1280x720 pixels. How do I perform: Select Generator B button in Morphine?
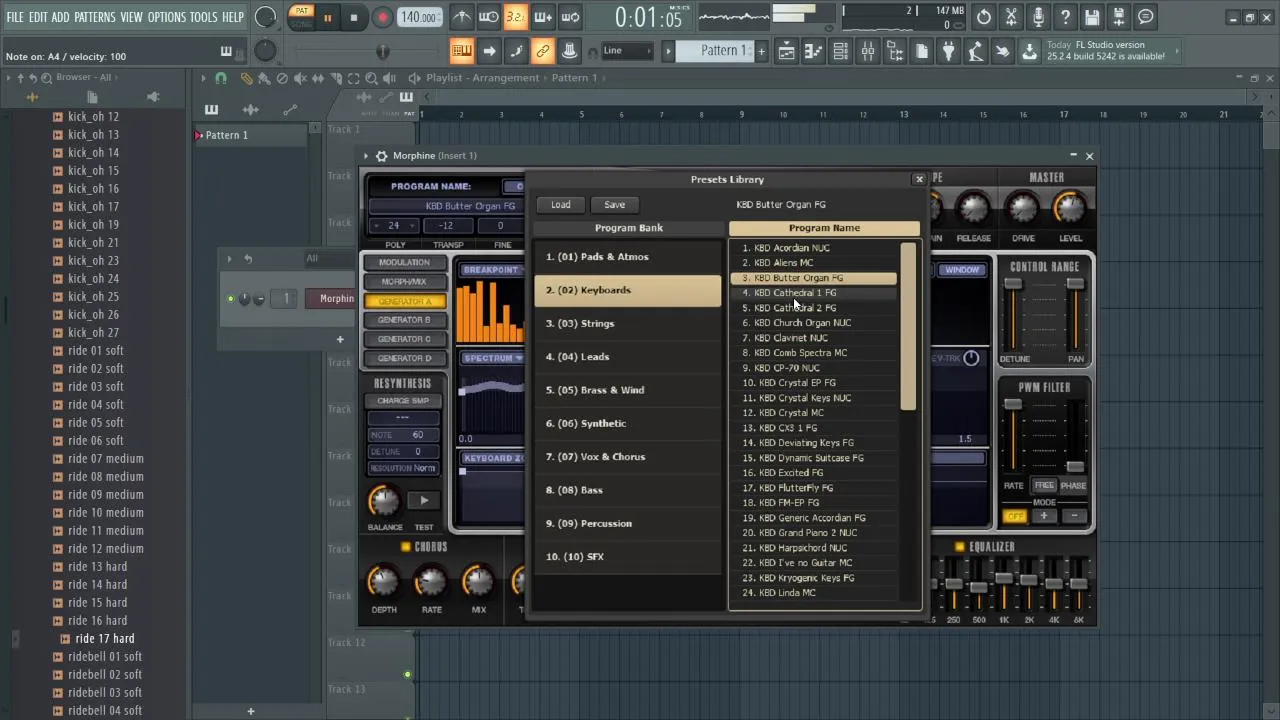coord(403,320)
